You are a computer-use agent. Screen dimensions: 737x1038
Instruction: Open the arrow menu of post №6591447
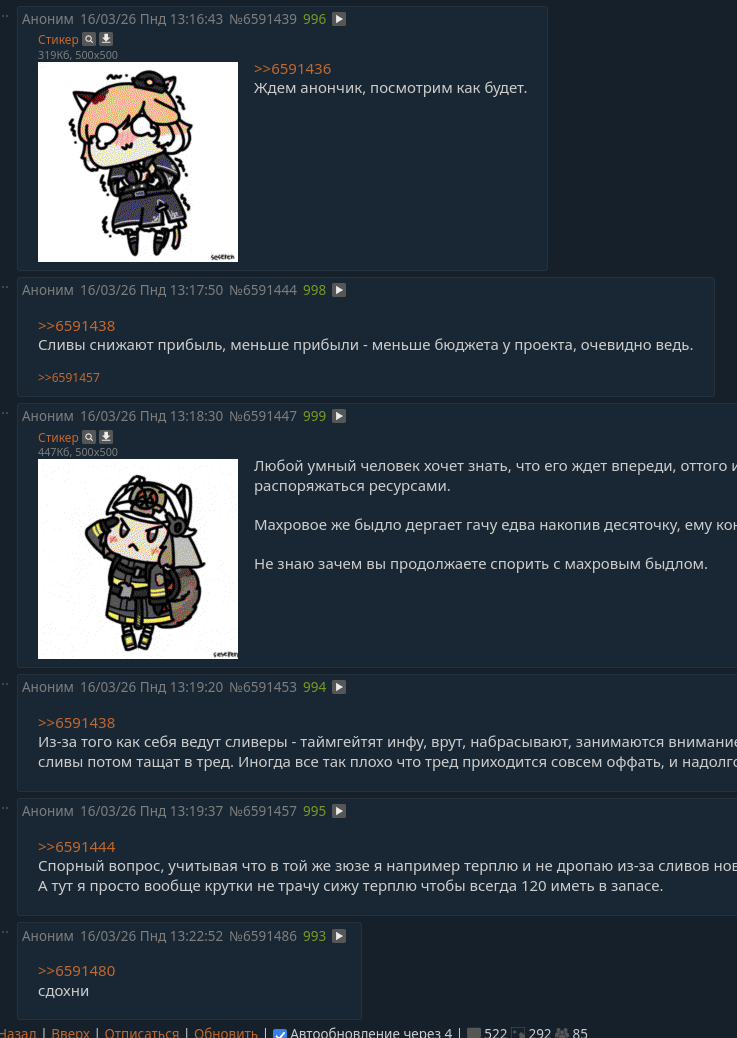click(x=339, y=416)
